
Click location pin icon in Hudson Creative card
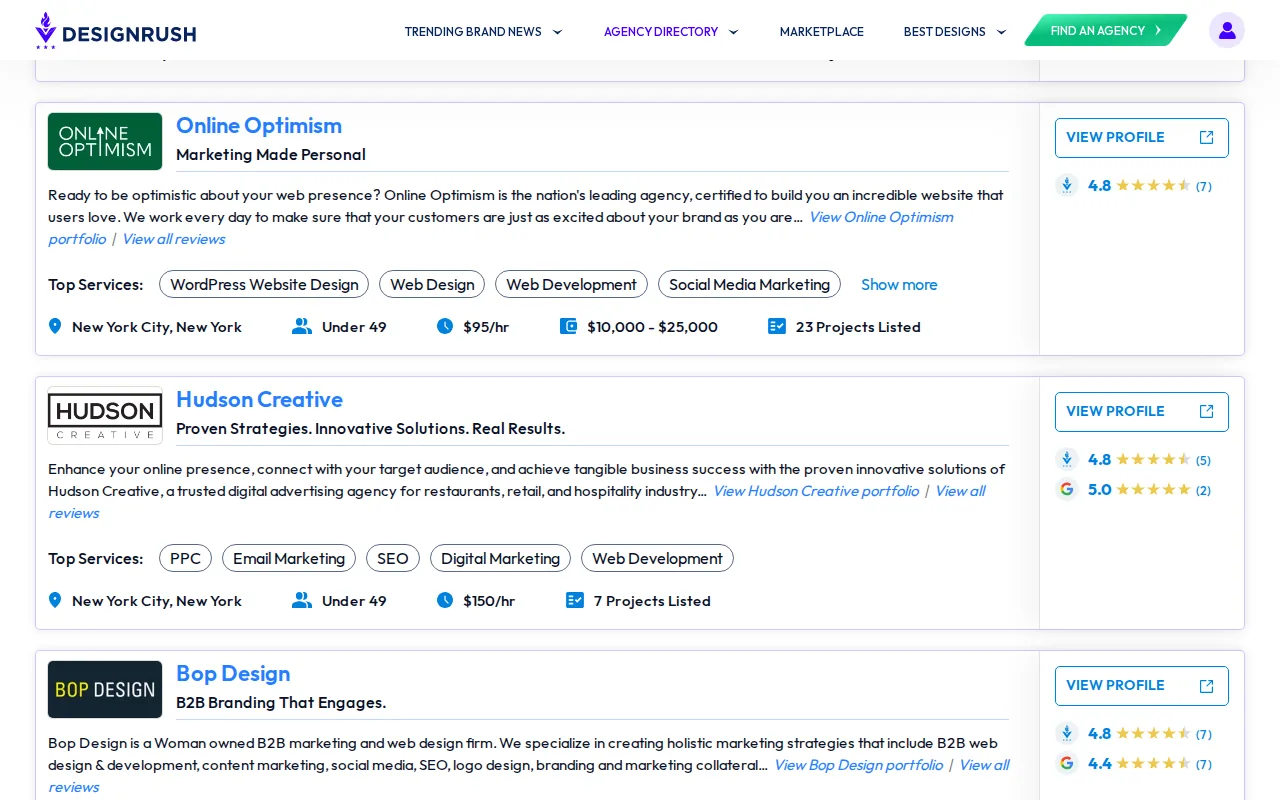[55, 600]
